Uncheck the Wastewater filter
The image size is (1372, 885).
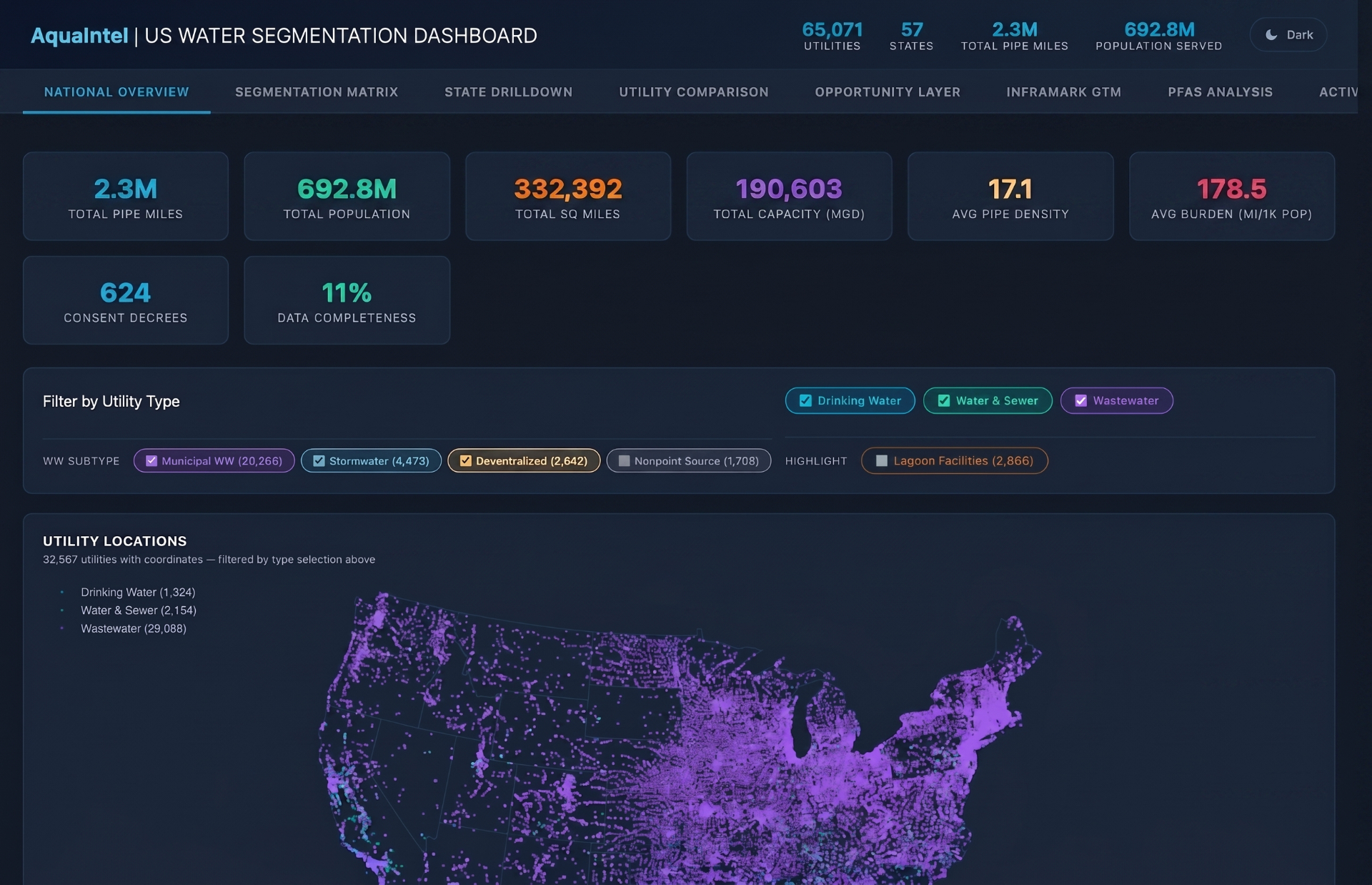(x=1116, y=400)
